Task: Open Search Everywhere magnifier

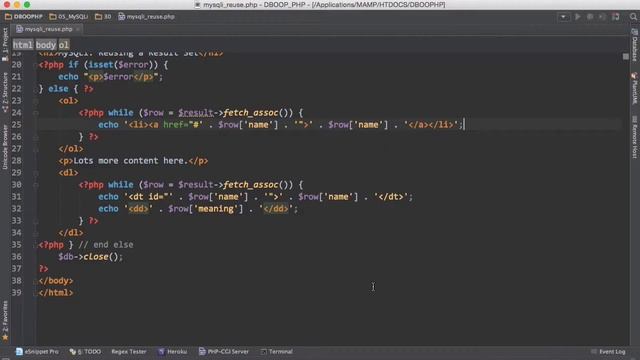Action: pyautogui.click(x=633, y=17)
